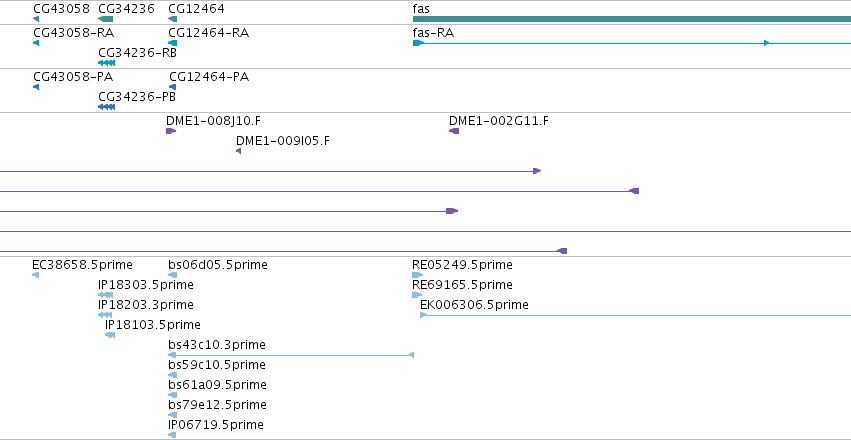Image resolution: width=851 pixels, height=440 pixels.
Task: Click the EK006306.5prime long feature line
Action: pos(636,315)
